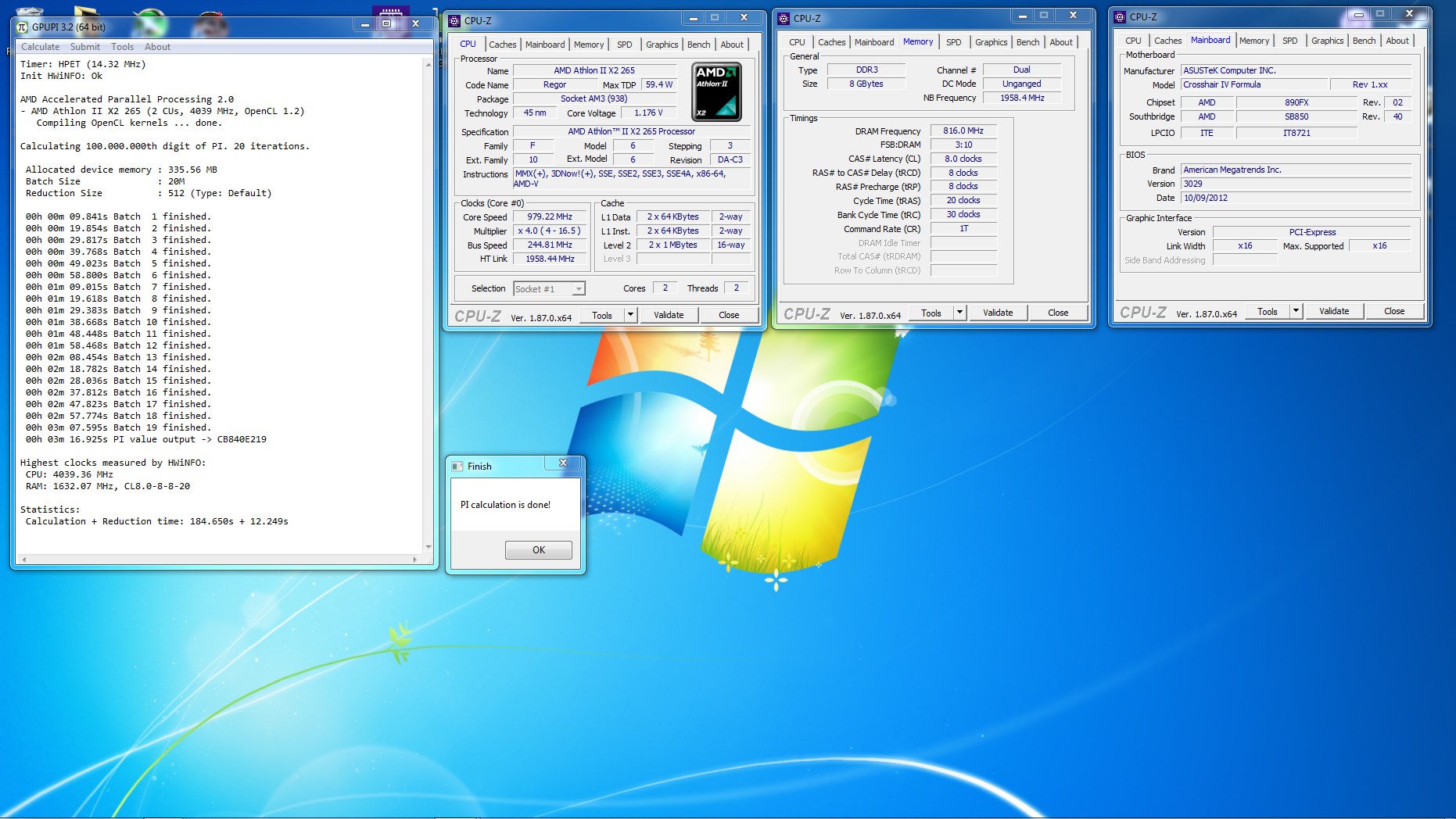
Task: Open Graphics tab in processor CPU-Z window
Action: point(662,45)
